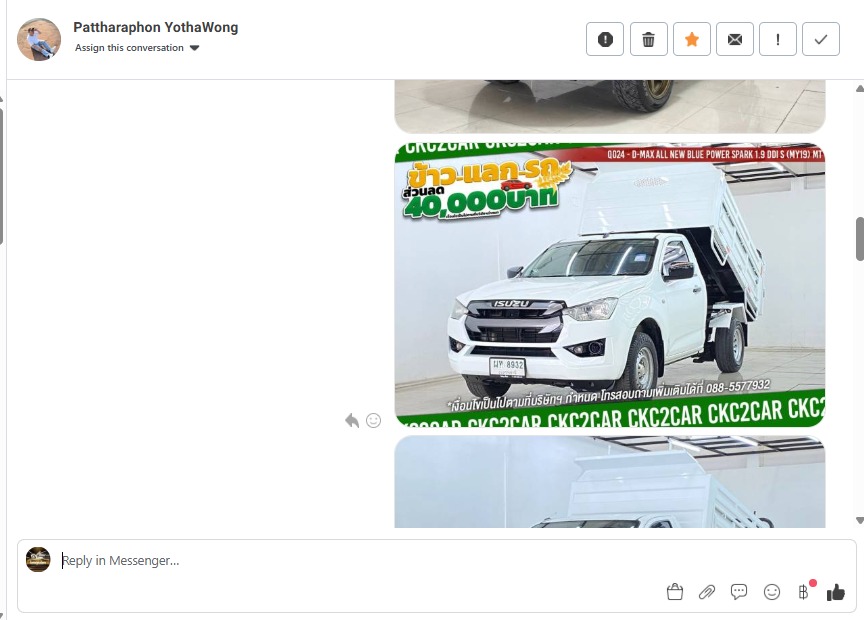This screenshot has width=864, height=620.
Task: React to the image with emoji
Action: click(374, 420)
